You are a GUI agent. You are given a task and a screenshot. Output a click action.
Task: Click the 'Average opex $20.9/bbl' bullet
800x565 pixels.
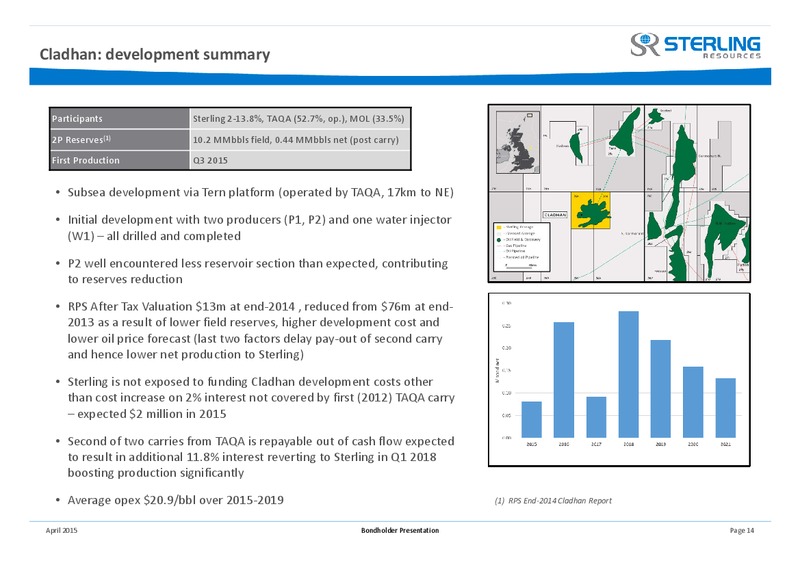pos(176,500)
